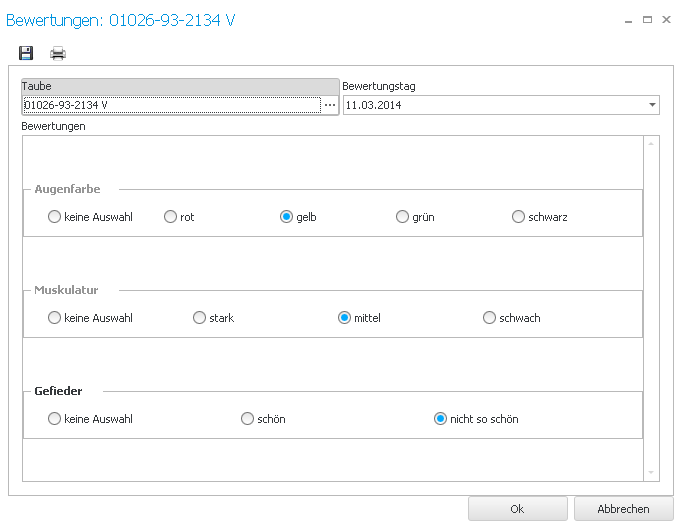Click into the Taube input field
This screenshot has width=683, height=530.
tap(170, 105)
